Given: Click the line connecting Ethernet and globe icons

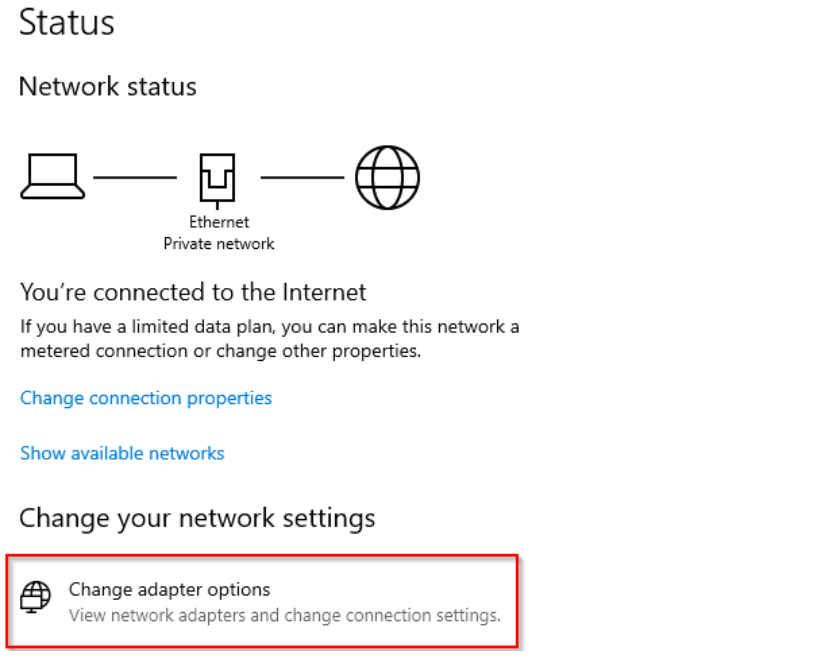Looking at the screenshot, I should 303,178.
